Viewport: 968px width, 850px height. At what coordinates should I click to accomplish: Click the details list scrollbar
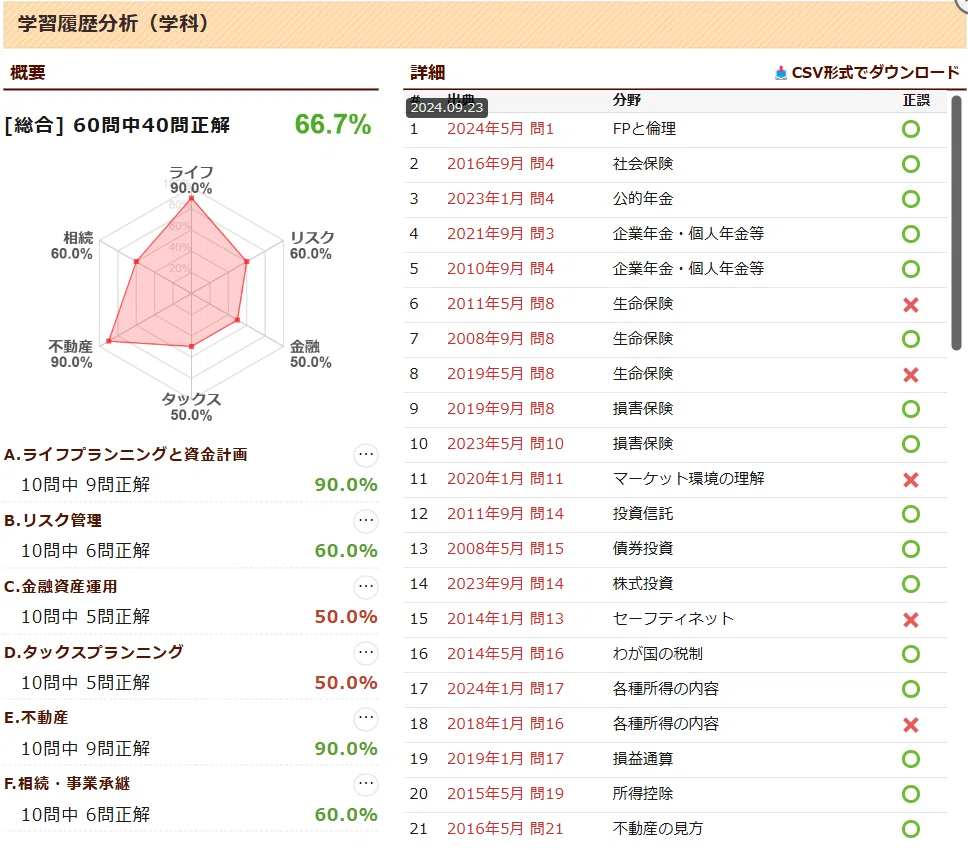click(x=956, y=223)
